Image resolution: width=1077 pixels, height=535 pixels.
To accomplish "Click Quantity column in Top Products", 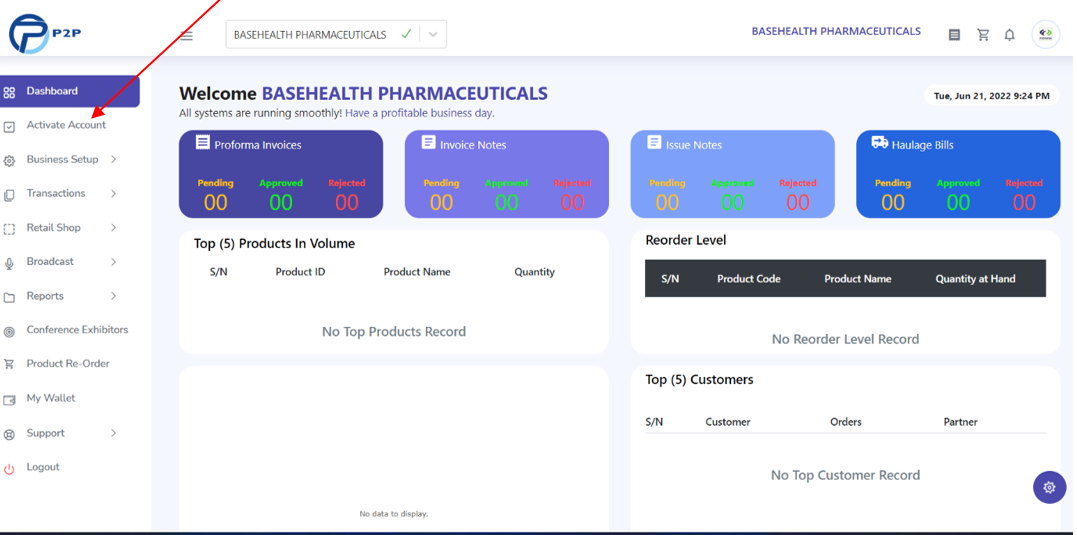I will (534, 272).
